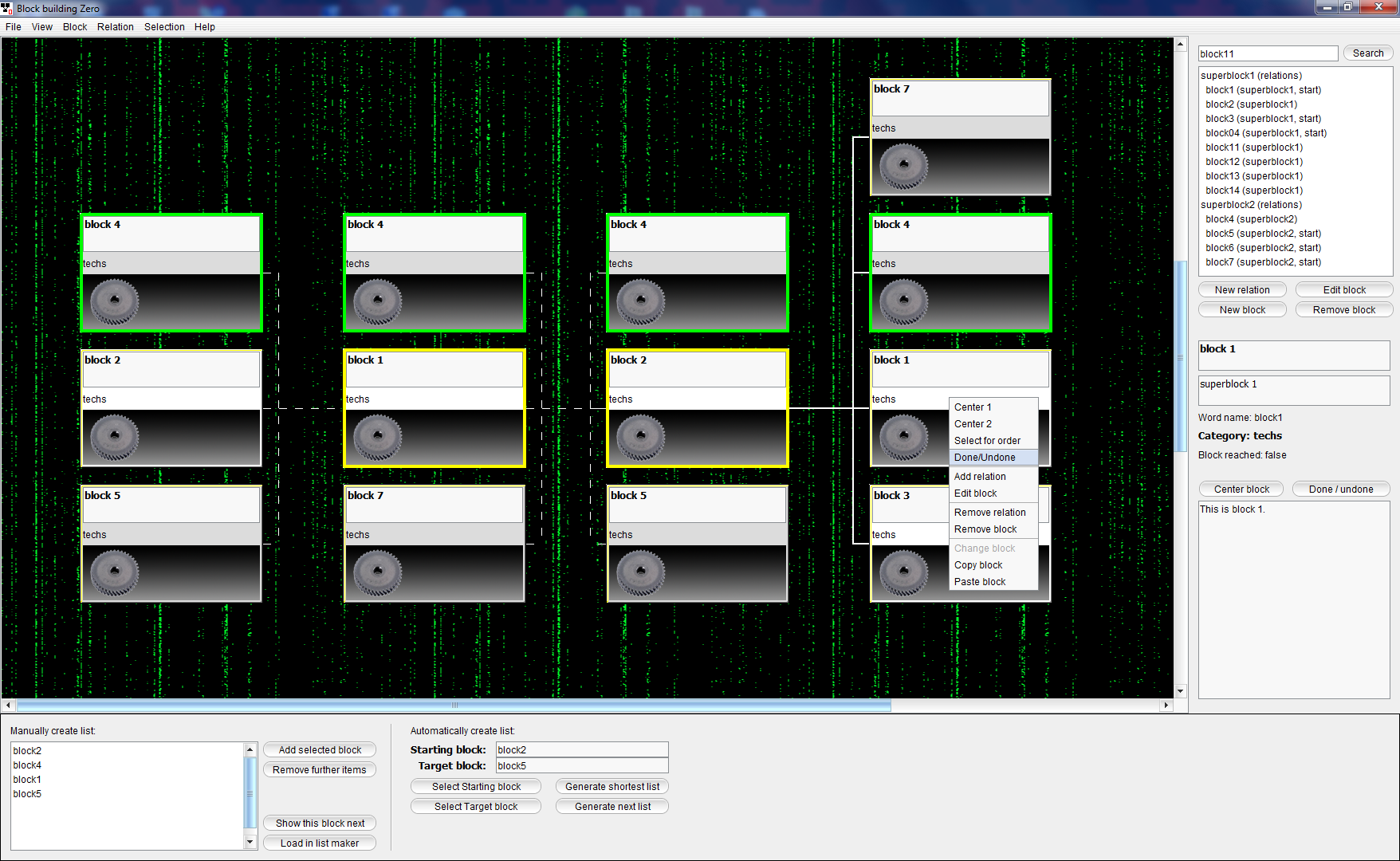Click the New block button
The height and width of the screenshot is (861, 1400).
pyautogui.click(x=1242, y=310)
